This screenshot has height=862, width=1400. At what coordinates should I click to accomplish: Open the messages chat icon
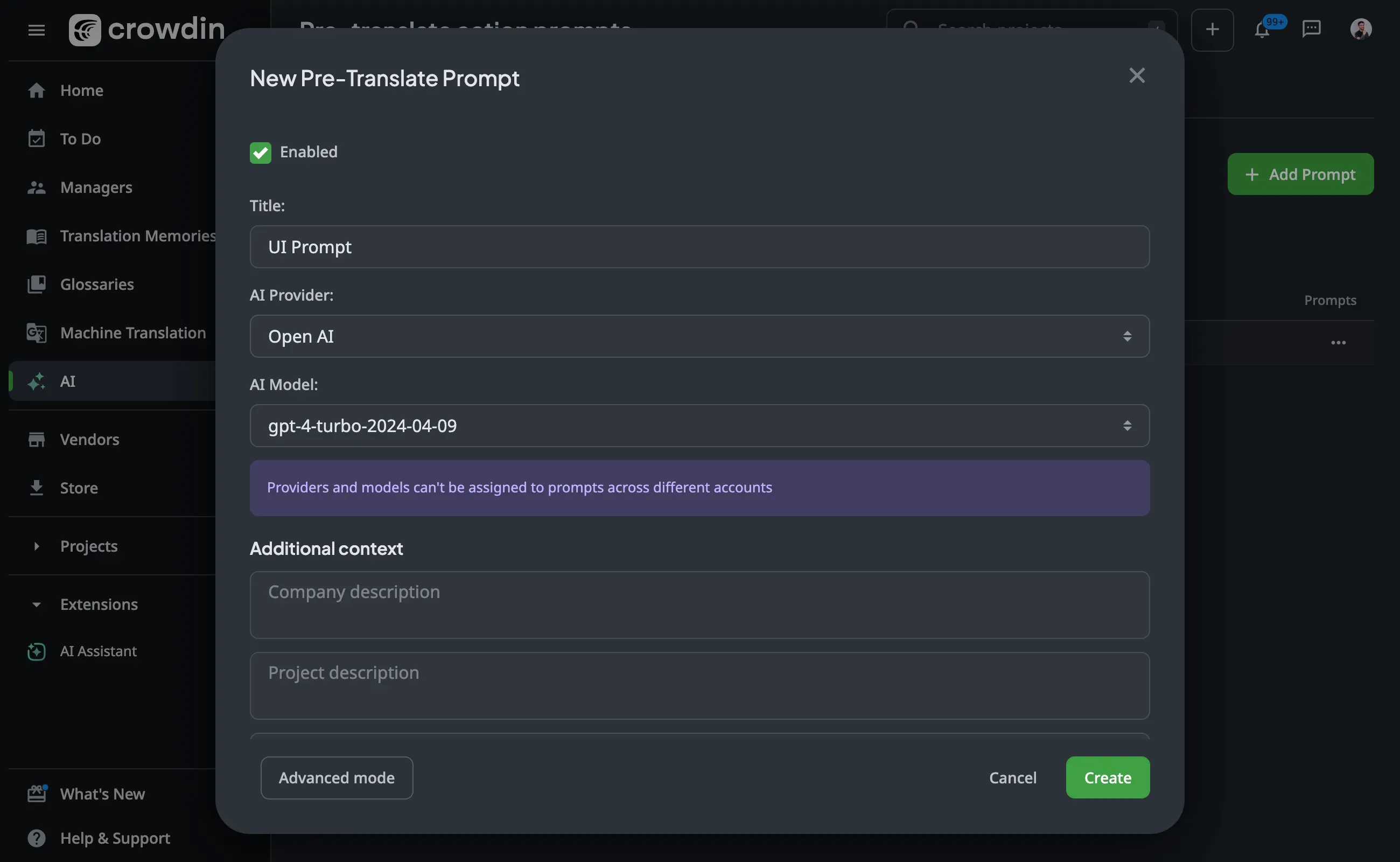click(1311, 29)
